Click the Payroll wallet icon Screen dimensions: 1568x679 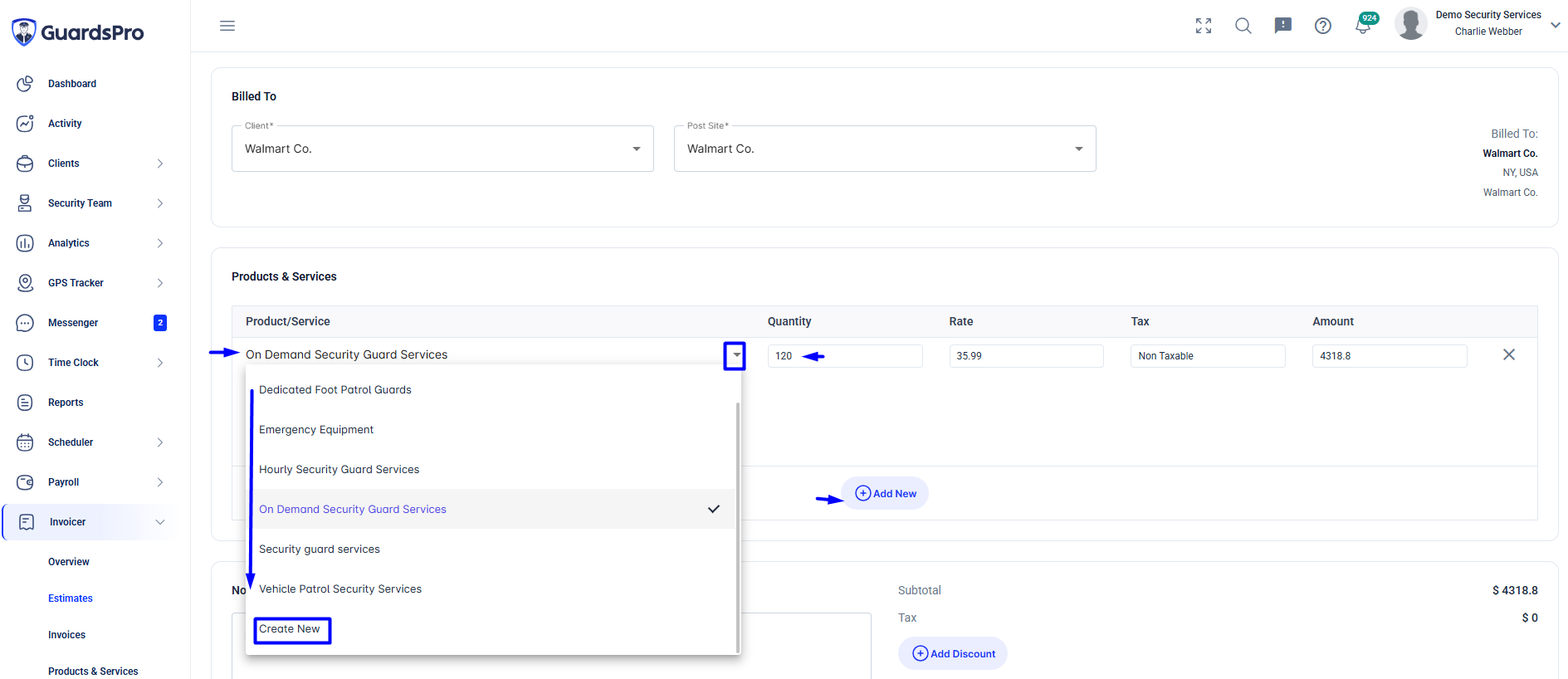[25, 482]
